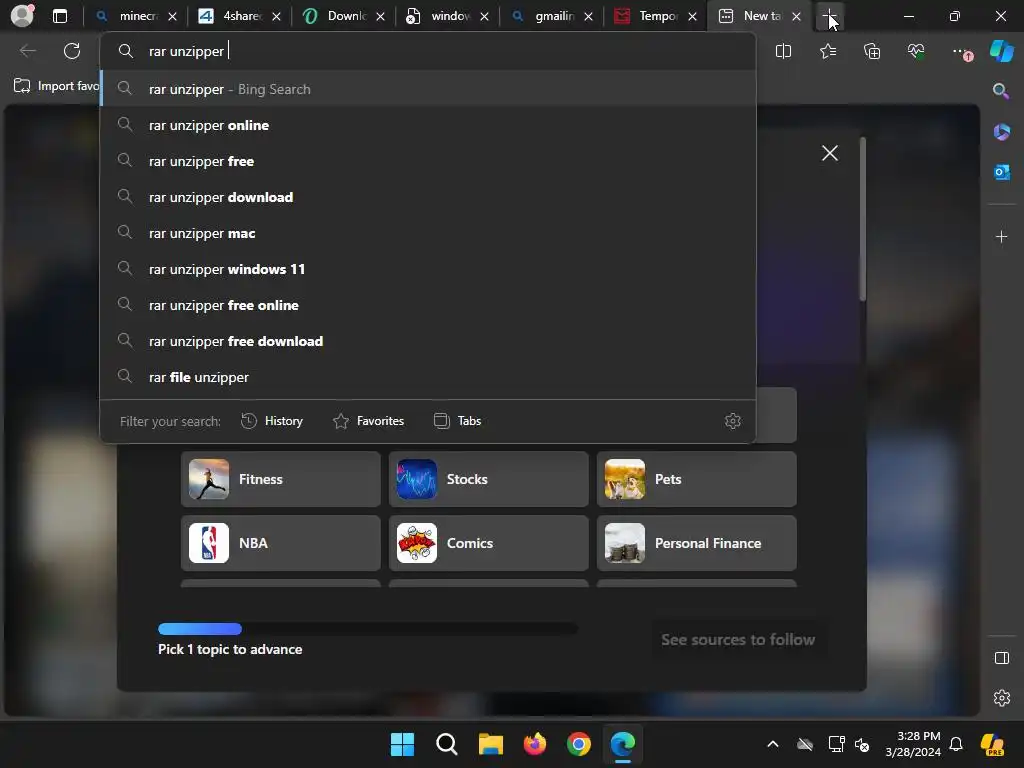
Task: Open the tab actions menu icon
Action: tap(60, 16)
